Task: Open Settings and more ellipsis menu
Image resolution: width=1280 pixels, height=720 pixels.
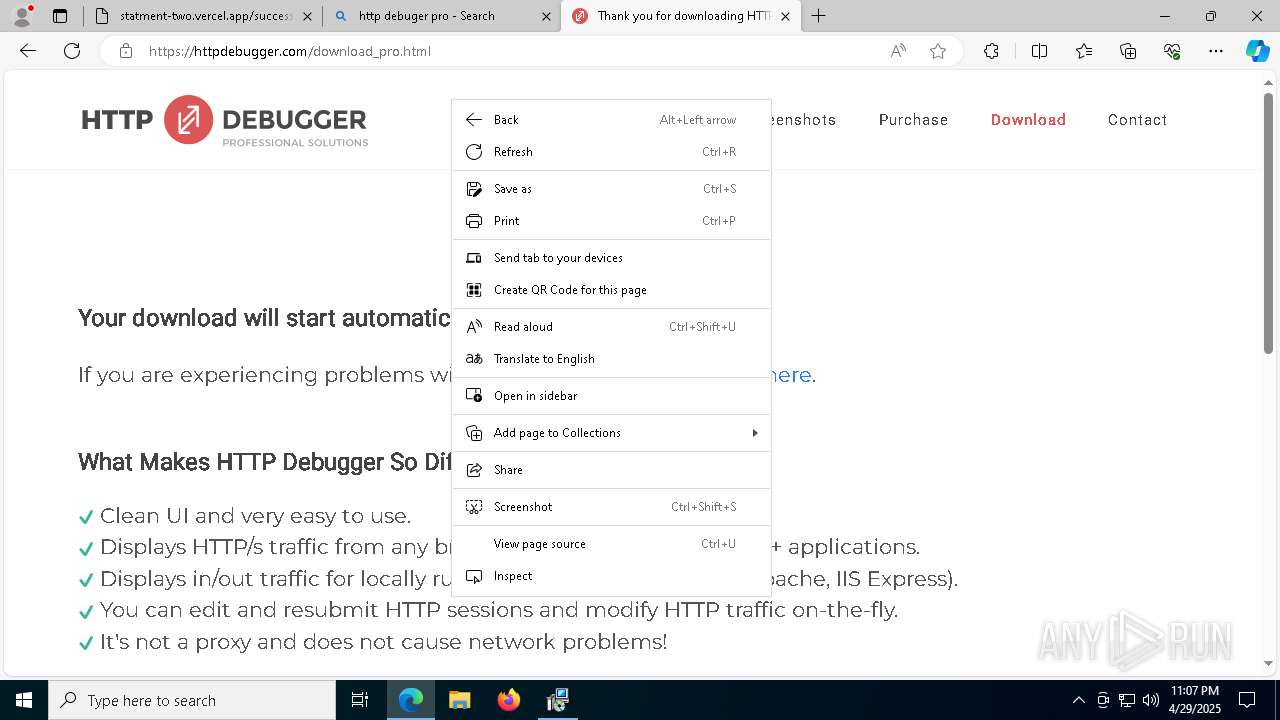Action: point(1216,51)
